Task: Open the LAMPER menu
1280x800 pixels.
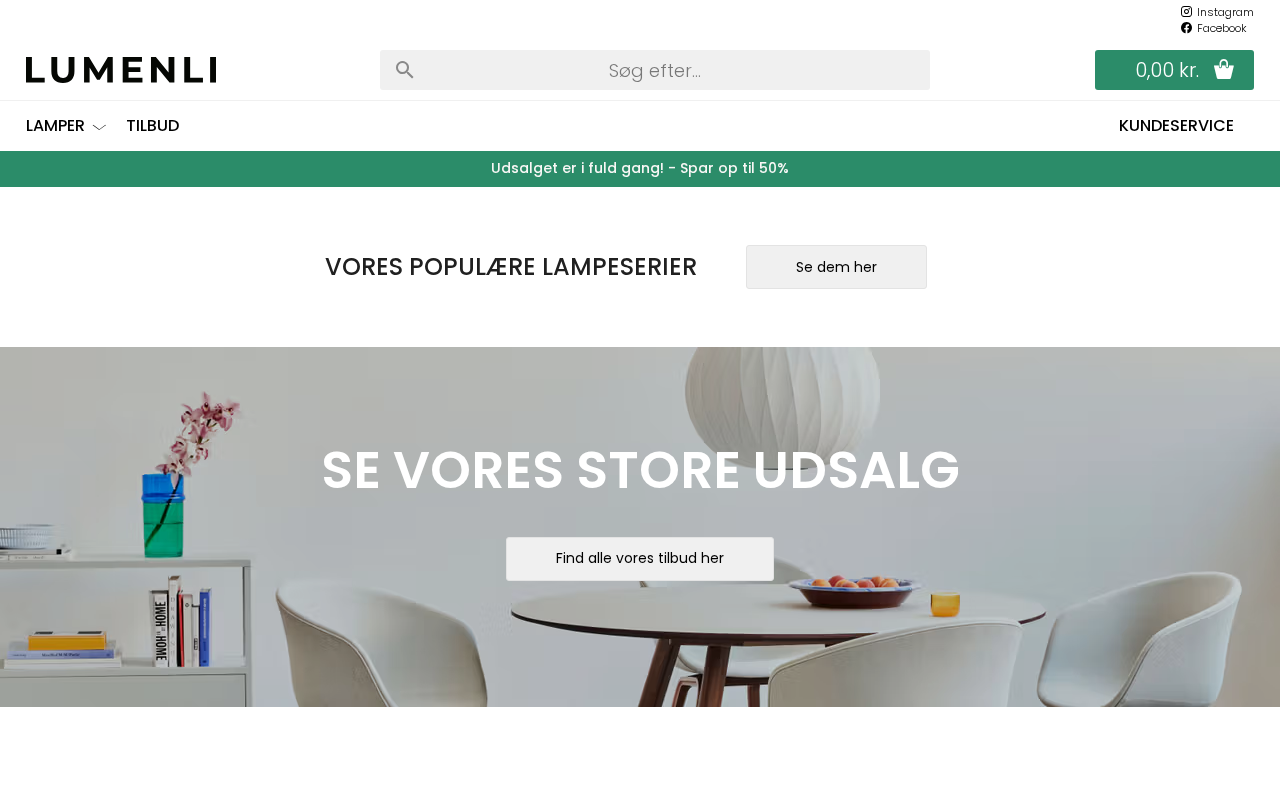Action: tap(55, 126)
